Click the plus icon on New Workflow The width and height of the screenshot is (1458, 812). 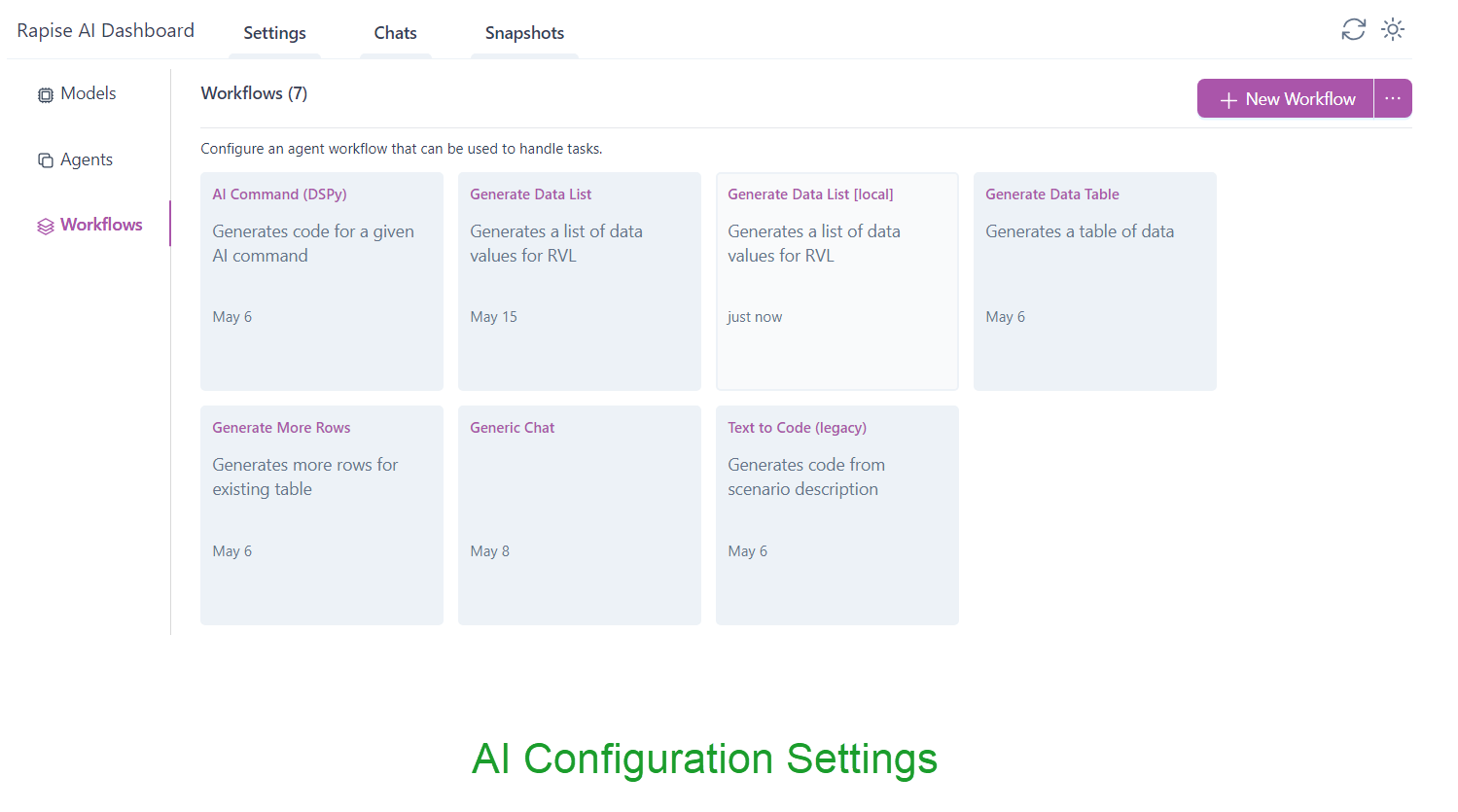click(x=1228, y=100)
